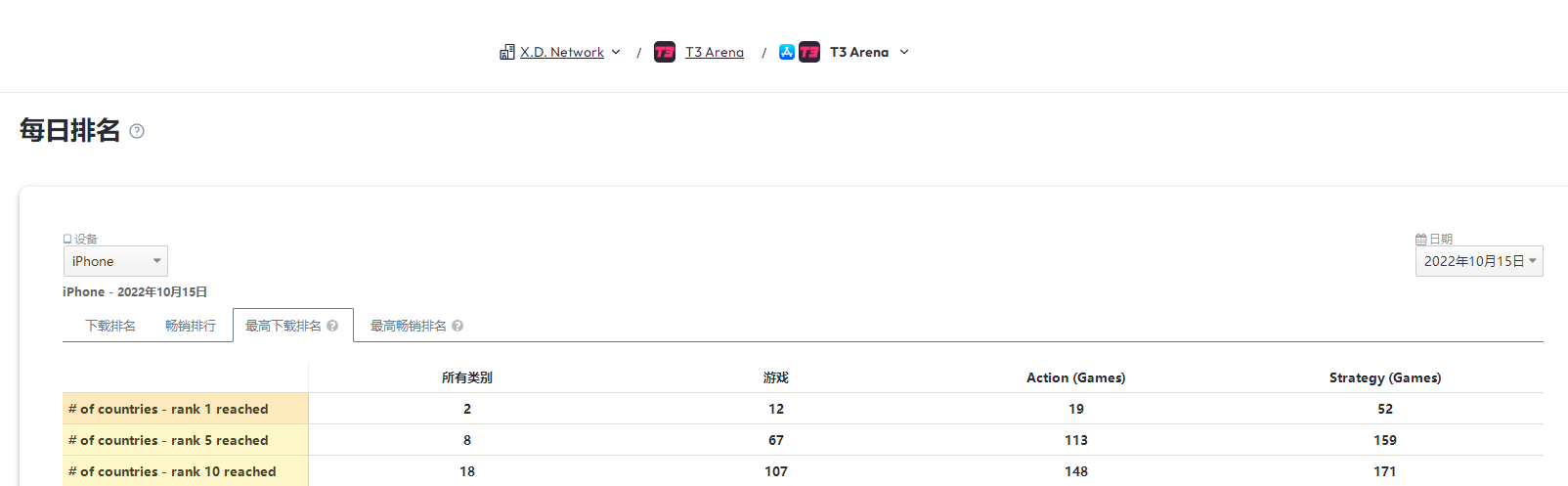Expand the X.D. Network publisher dropdown
The height and width of the screenshot is (486, 1568).
click(616, 52)
